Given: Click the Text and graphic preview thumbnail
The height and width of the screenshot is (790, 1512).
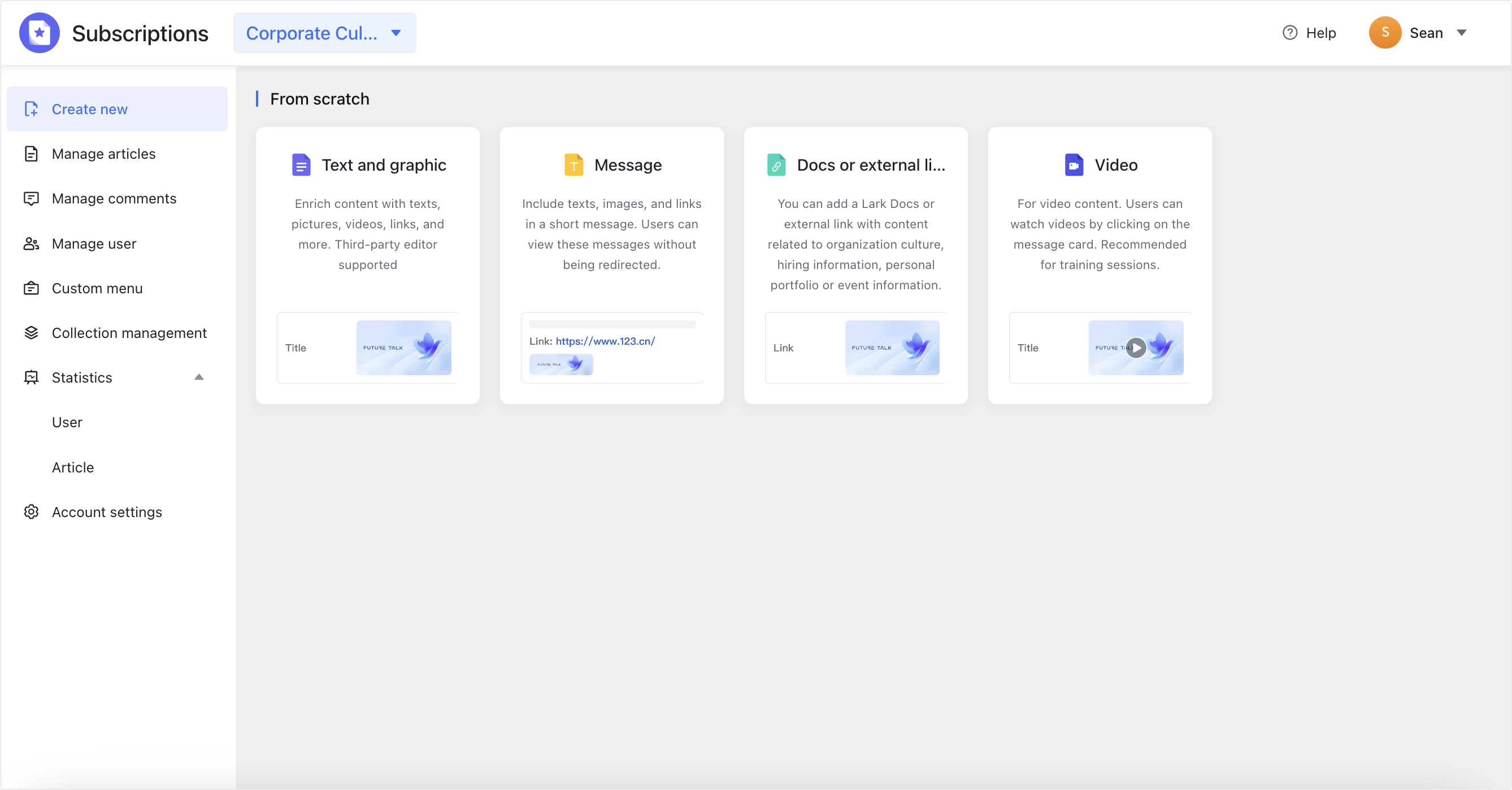Looking at the screenshot, I should (x=403, y=348).
